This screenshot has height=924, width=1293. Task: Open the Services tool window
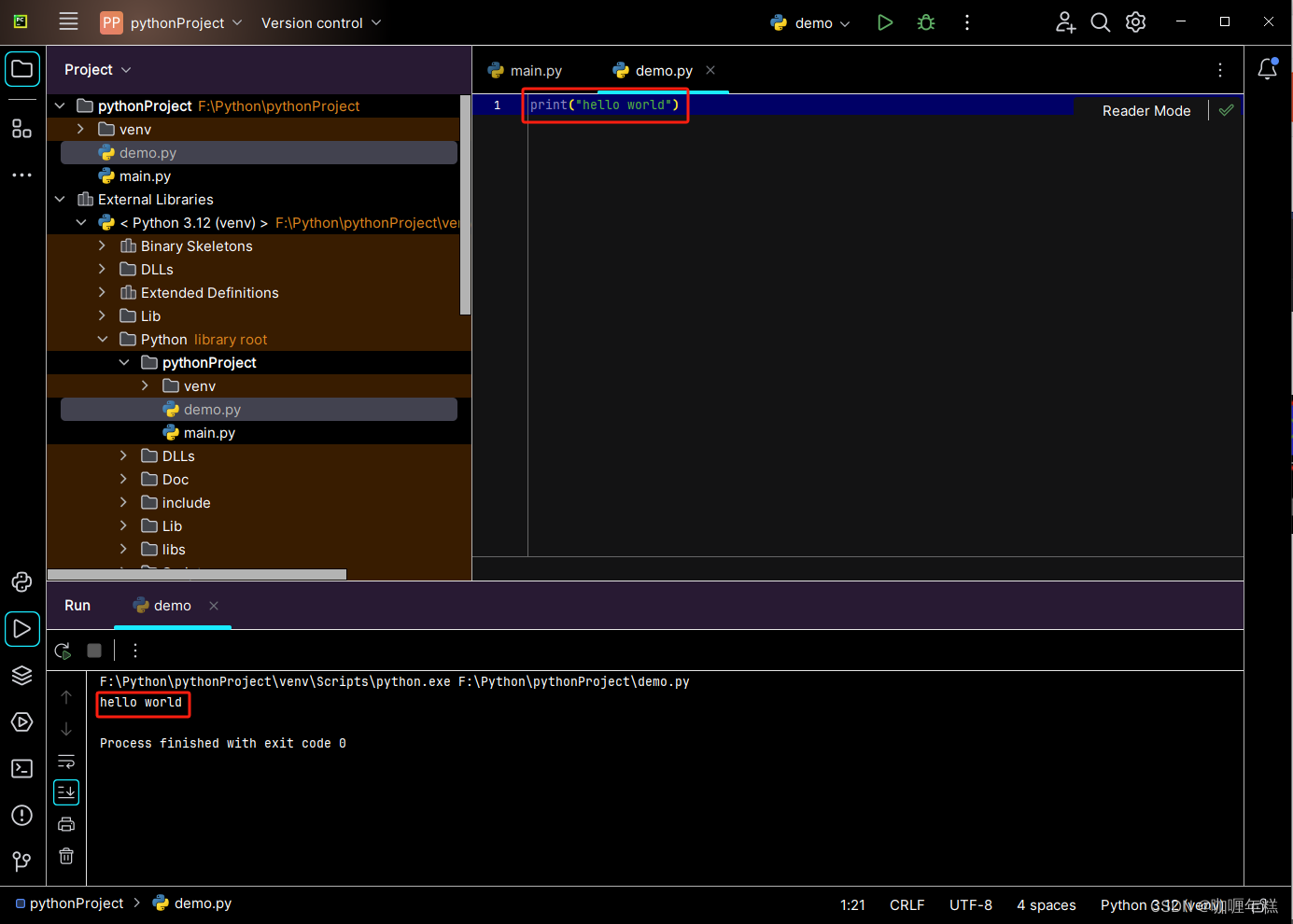[x=22, y=721]
